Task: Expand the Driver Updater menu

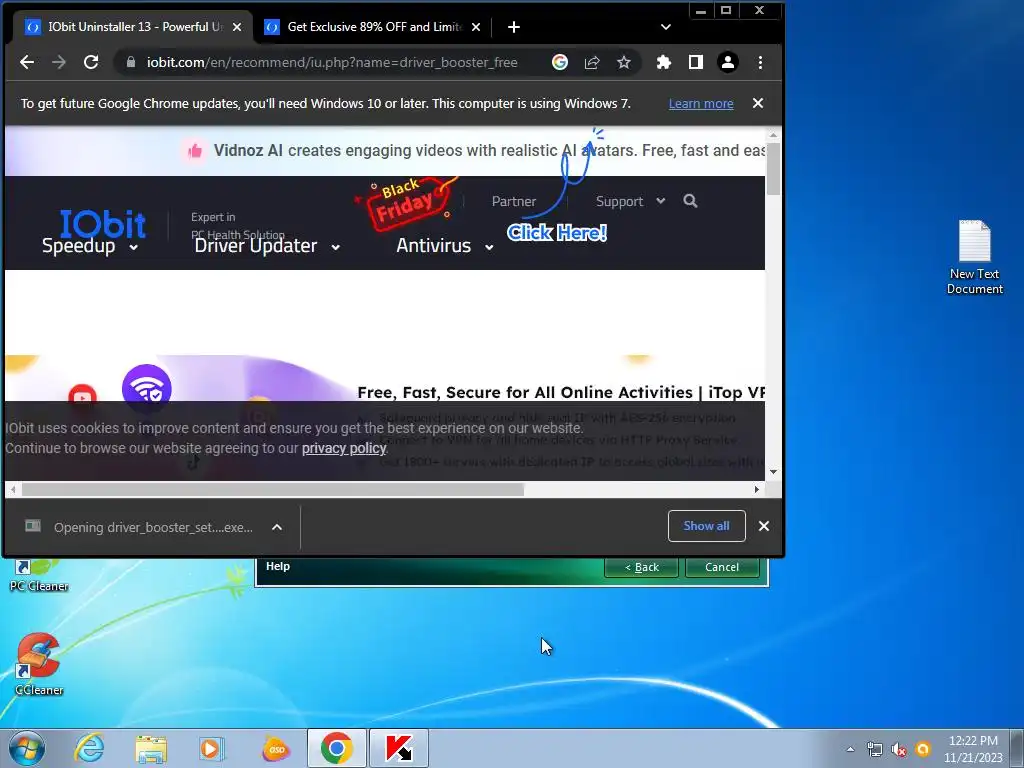Action: (x=267, y=246)
